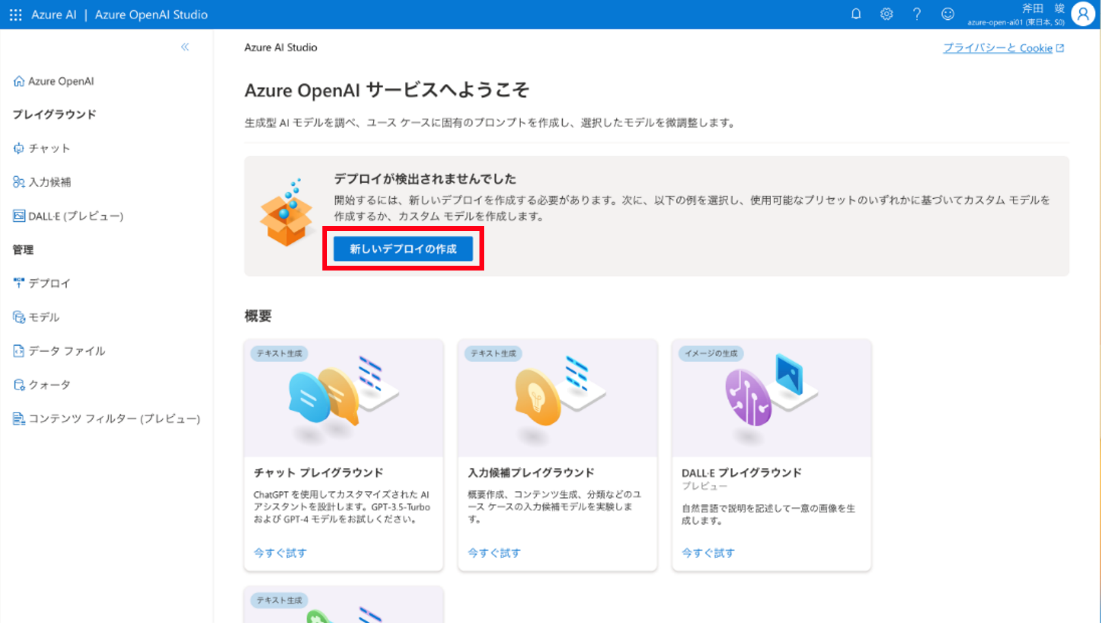Click 今すぐ試す under DALL·E プレイグラウンド

point(708,553)
